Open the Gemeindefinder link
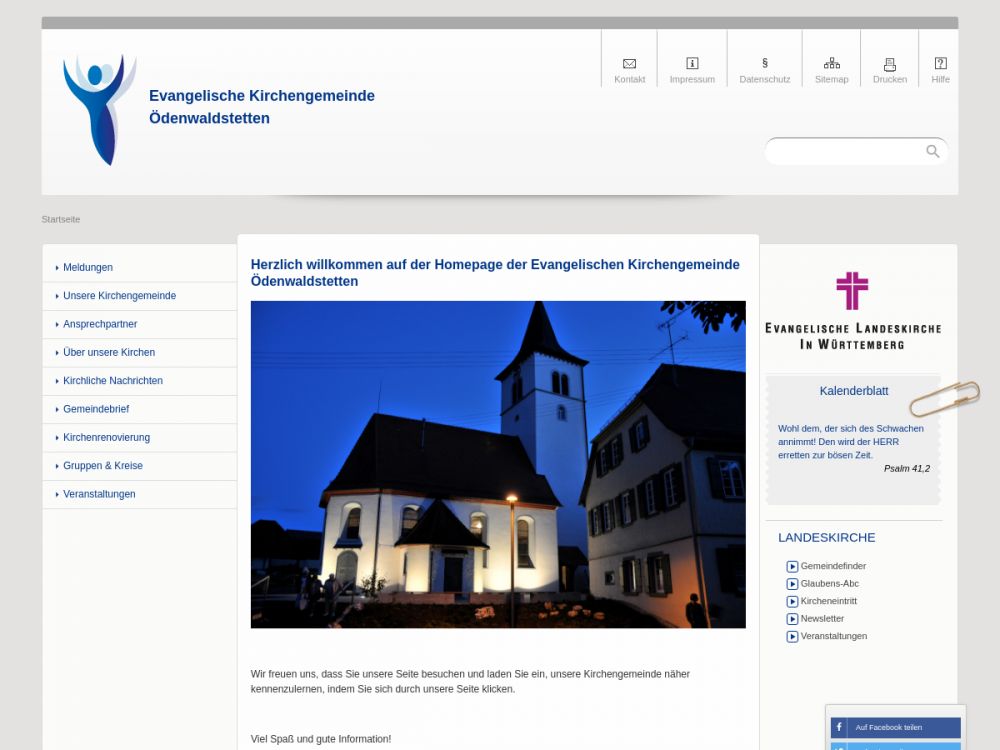This screenshot has width=1000, height=750. pyautogui.click(x=833, y=566)
